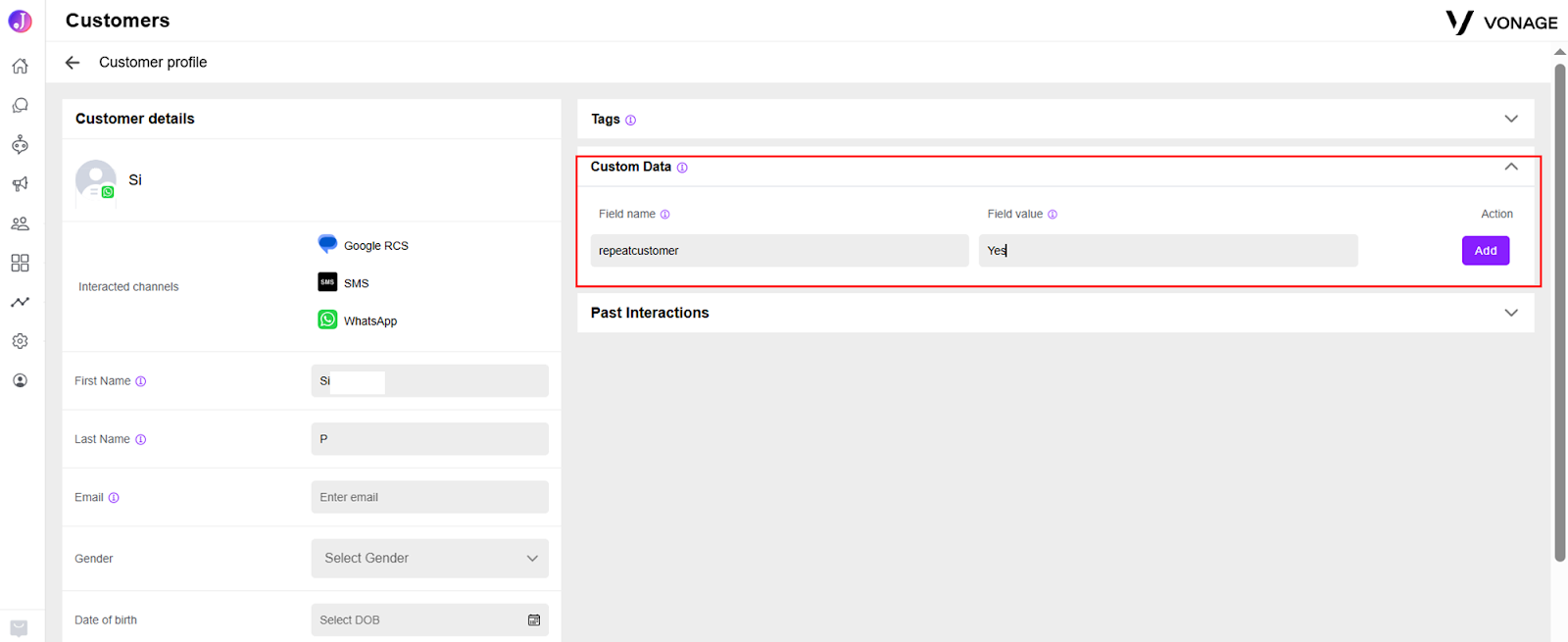The image size is (1568, 642).
Task: Click the calendar icon in Date of birth field
Action: point(534,620)
